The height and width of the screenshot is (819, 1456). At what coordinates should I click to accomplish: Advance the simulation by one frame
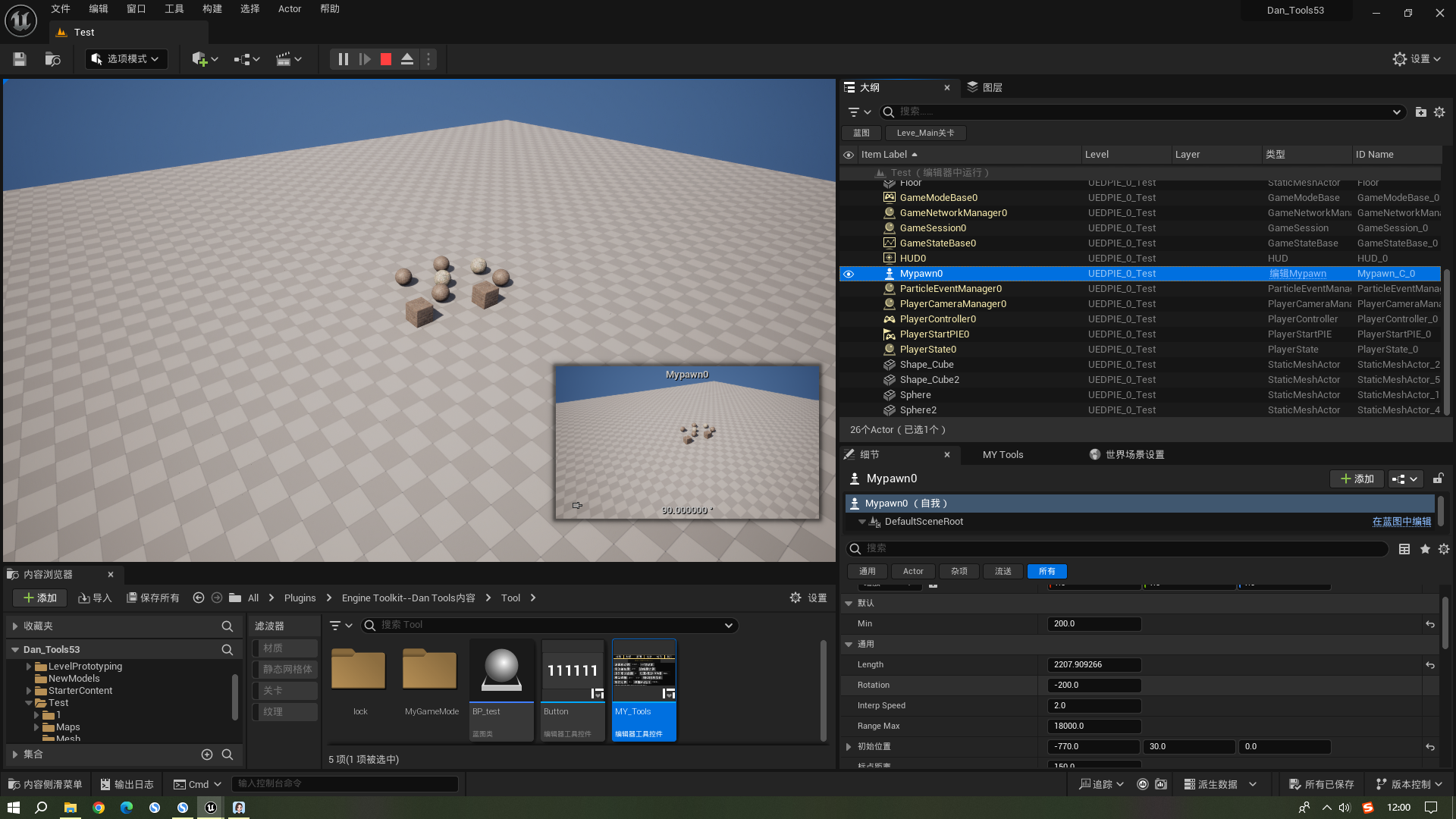point(365,59)
